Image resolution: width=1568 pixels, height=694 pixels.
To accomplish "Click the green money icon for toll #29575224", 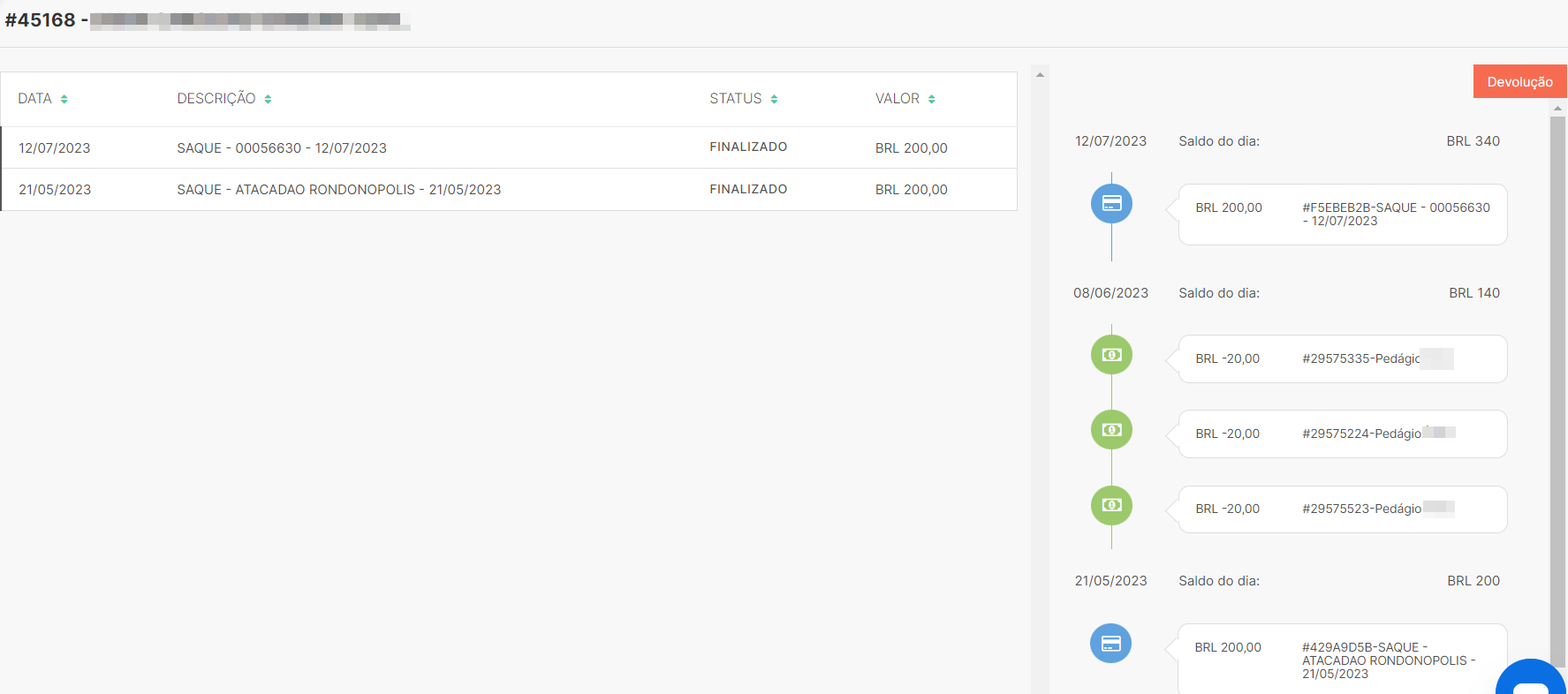I will pyautogui.click(x=1111, y=430).
